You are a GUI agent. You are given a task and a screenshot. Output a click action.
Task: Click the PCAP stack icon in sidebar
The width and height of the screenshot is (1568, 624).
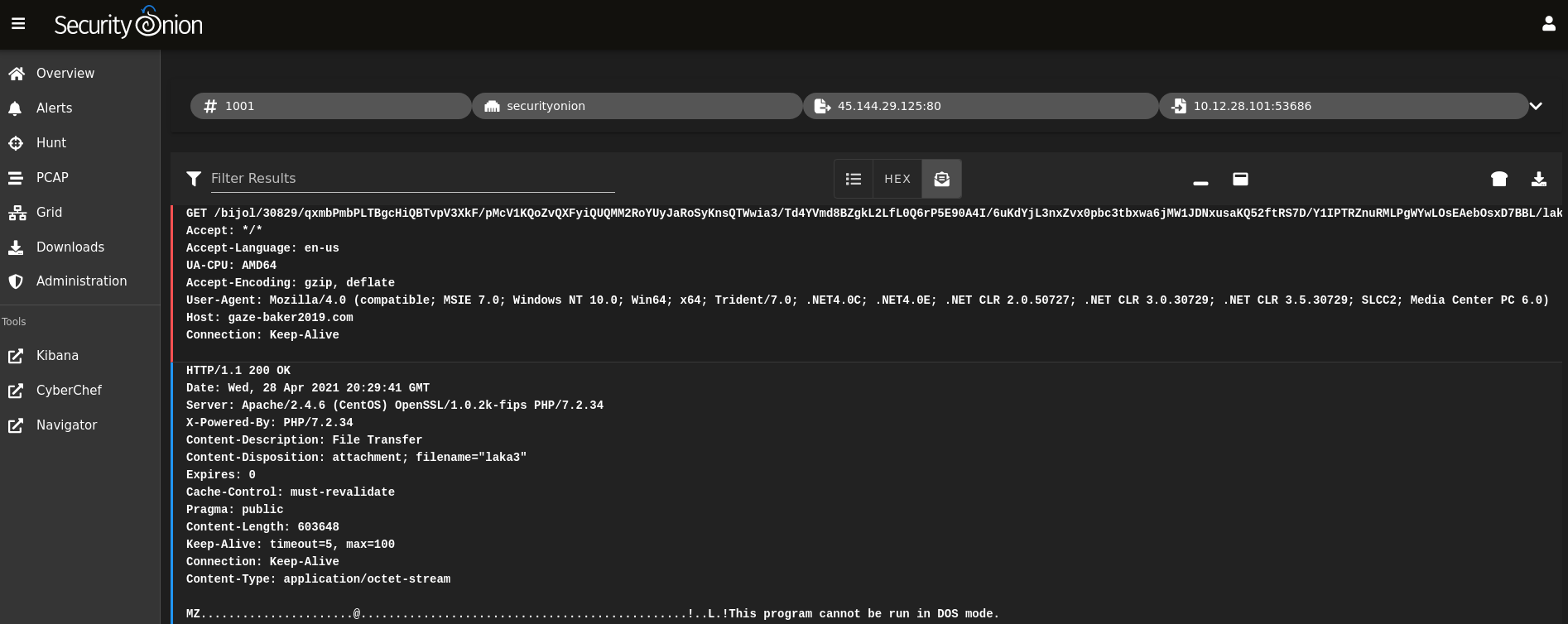click(16, 178)
